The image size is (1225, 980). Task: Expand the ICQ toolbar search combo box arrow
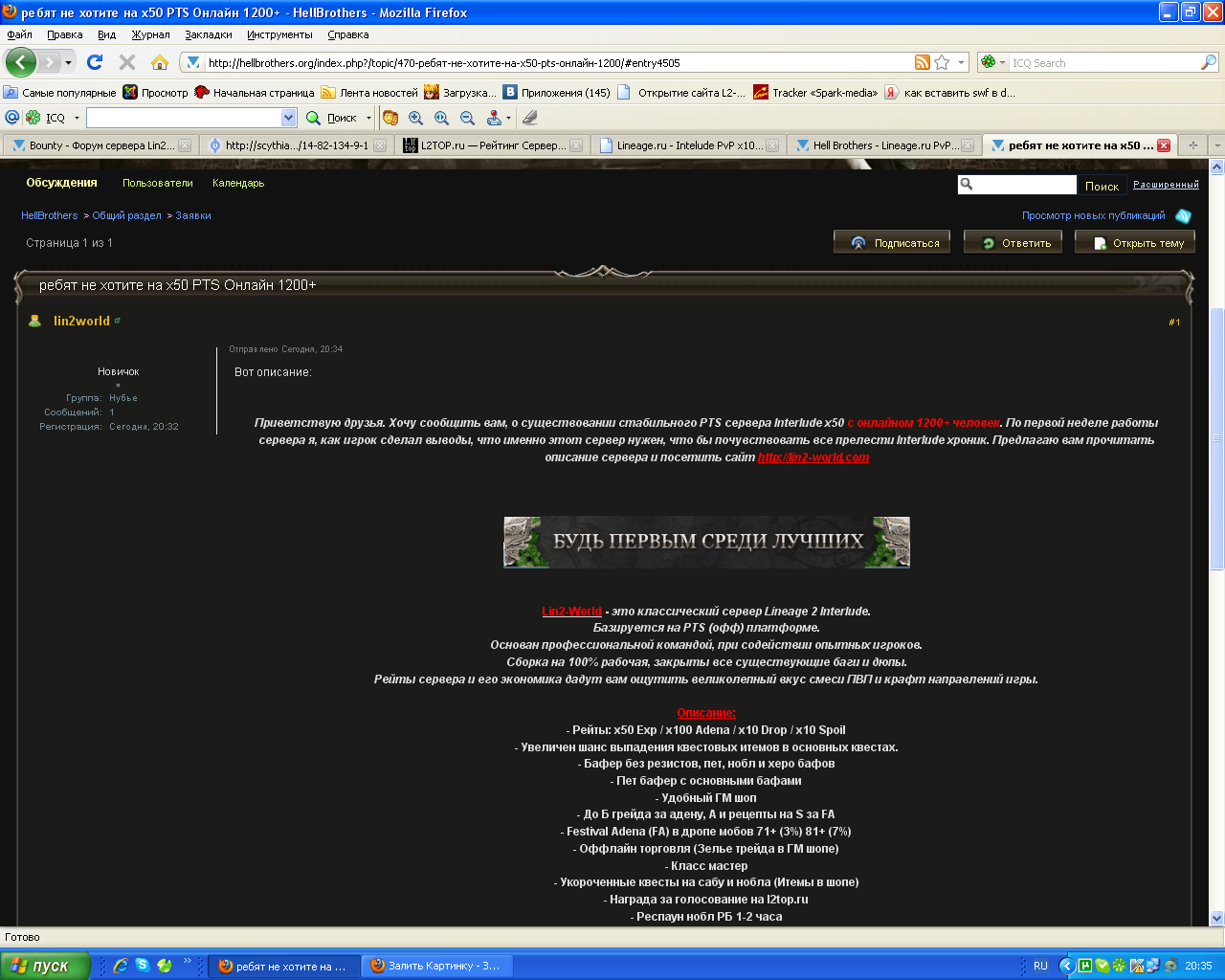coord(289,118)
